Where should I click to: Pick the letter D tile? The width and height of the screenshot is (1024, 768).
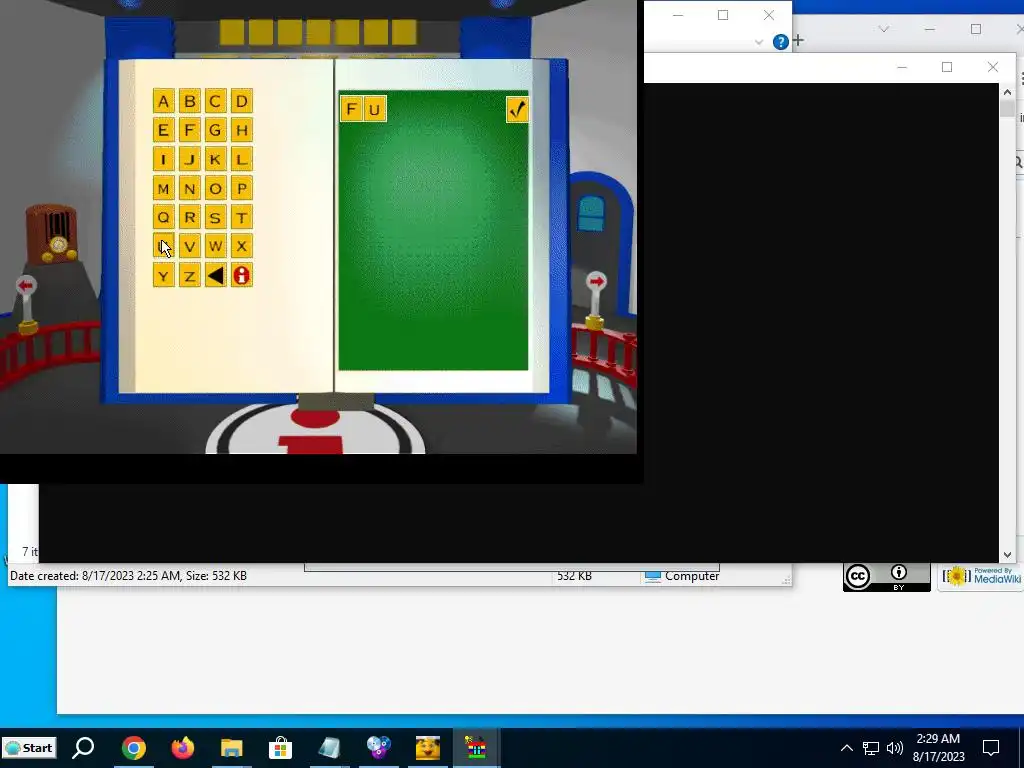[x=242, y=101]
